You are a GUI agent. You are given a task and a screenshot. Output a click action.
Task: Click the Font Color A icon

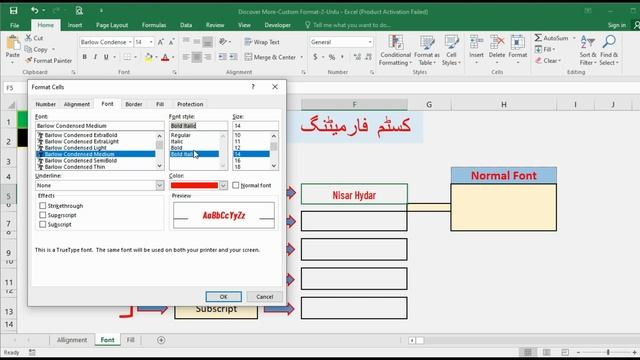tap(165, 57)
